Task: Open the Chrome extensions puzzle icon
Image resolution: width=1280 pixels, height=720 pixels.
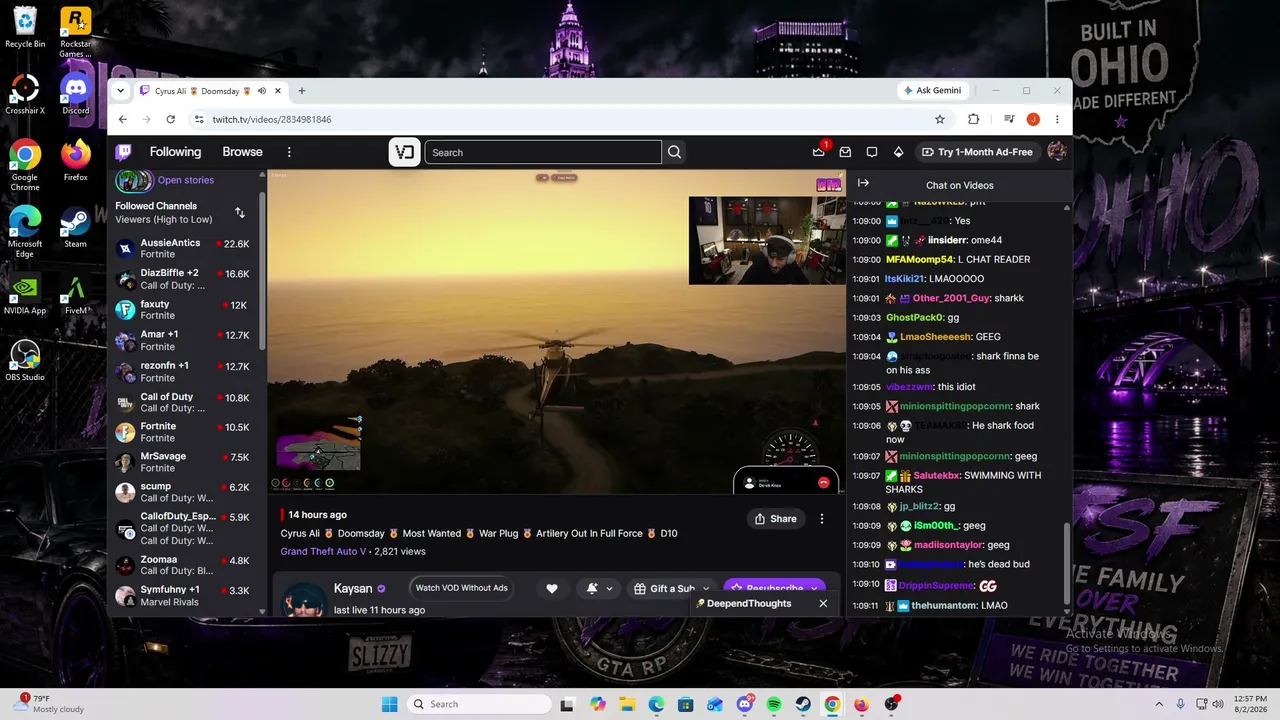Action: tap(973, 119)
